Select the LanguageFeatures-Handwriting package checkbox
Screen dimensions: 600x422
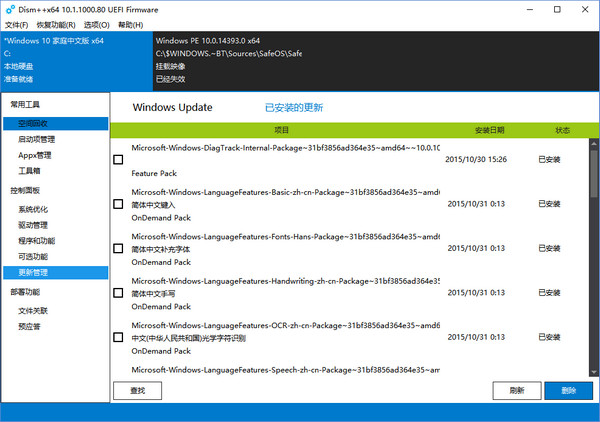point(119,293)
